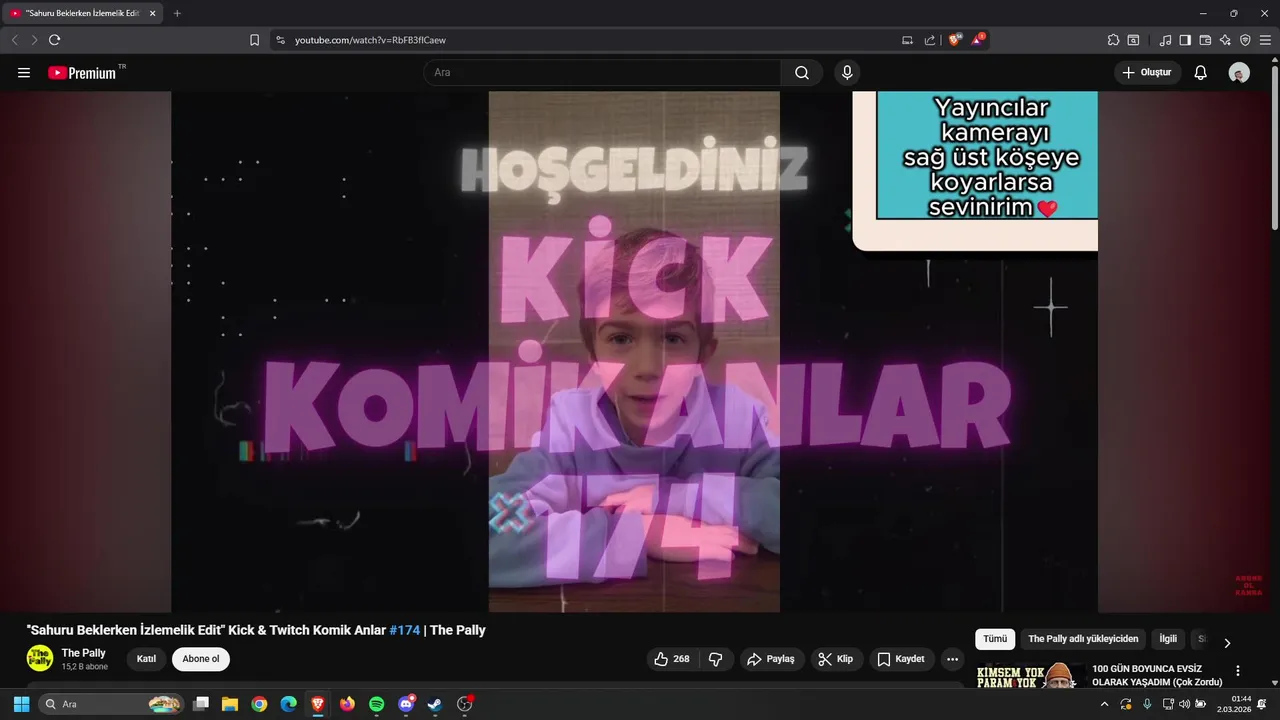The height and width of the screenshot is (720, 1280).
Task: Show next filter chips with right arrow
Action: (x=1227, y=643)
